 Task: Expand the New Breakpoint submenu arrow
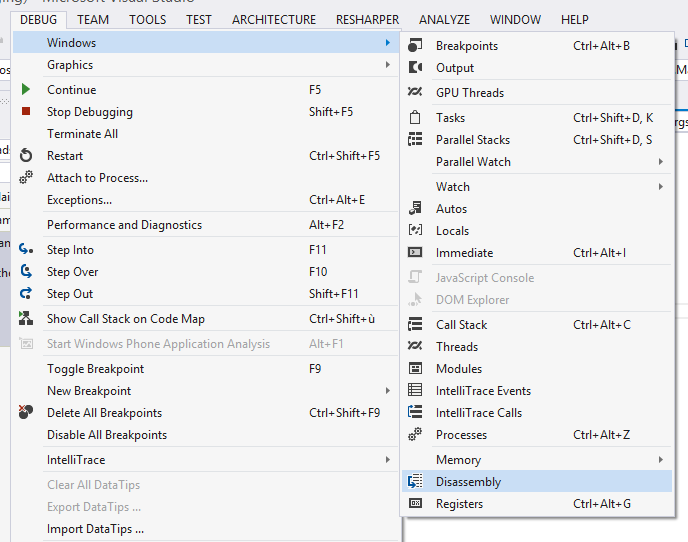[388, 391]
